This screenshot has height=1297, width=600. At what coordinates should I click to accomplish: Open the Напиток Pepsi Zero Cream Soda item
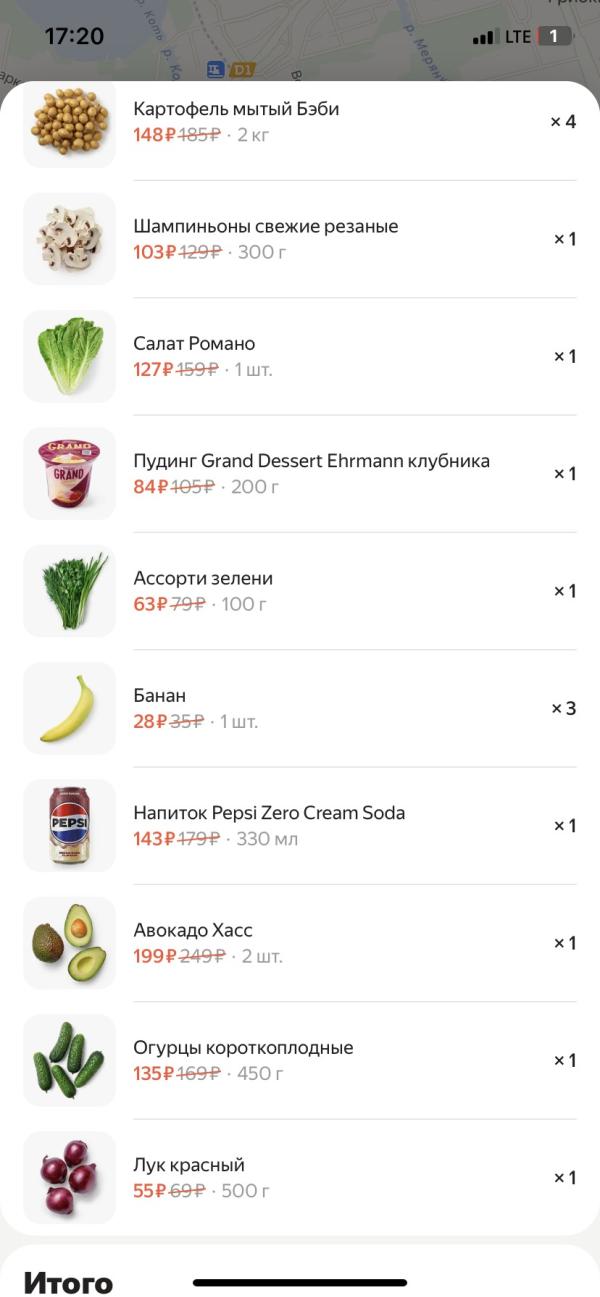pos(269,813)
